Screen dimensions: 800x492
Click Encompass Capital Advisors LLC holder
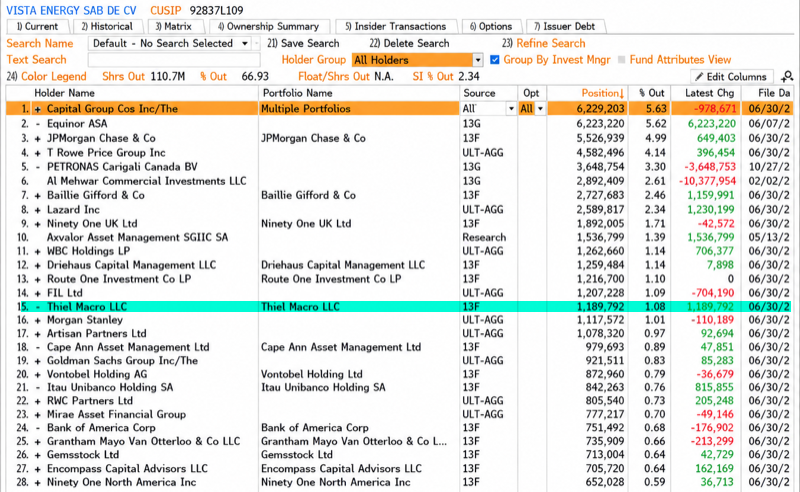(127, 469)
